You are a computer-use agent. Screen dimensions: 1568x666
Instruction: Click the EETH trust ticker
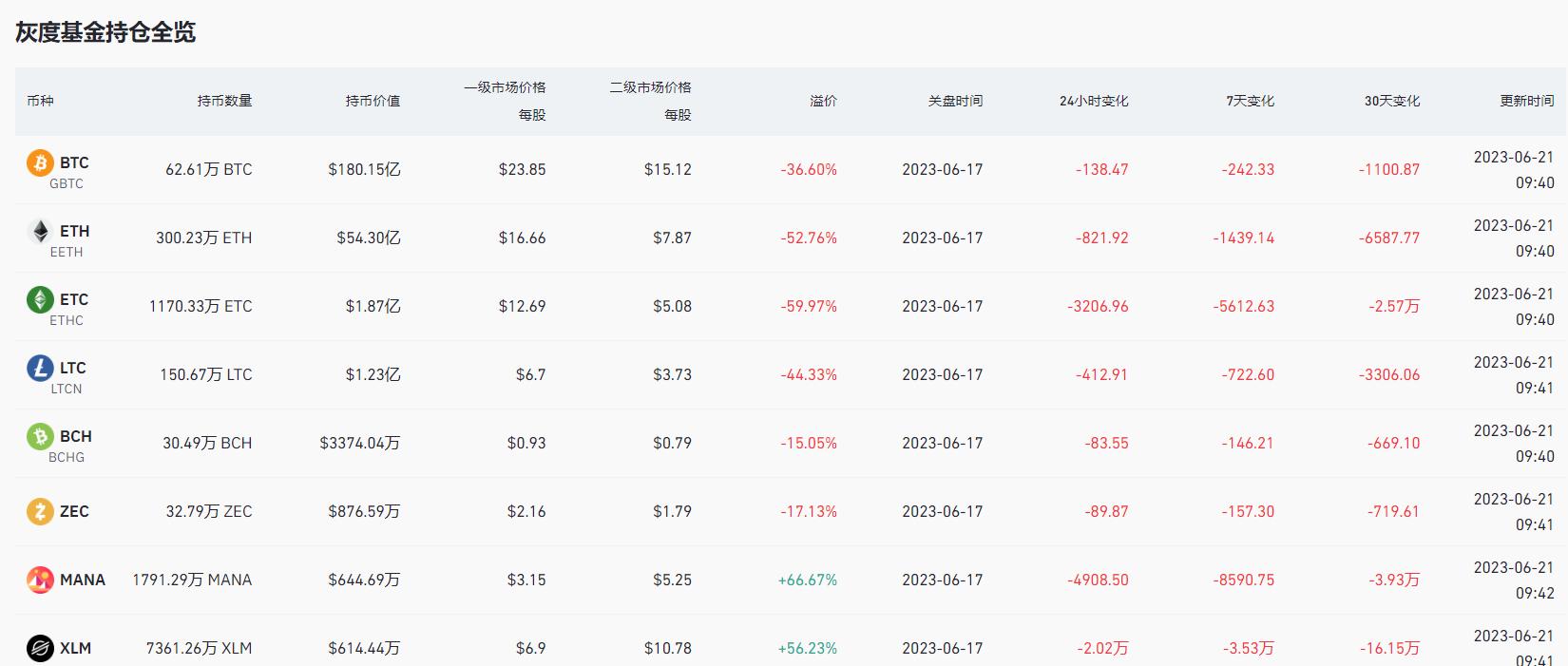coord(67,252)
